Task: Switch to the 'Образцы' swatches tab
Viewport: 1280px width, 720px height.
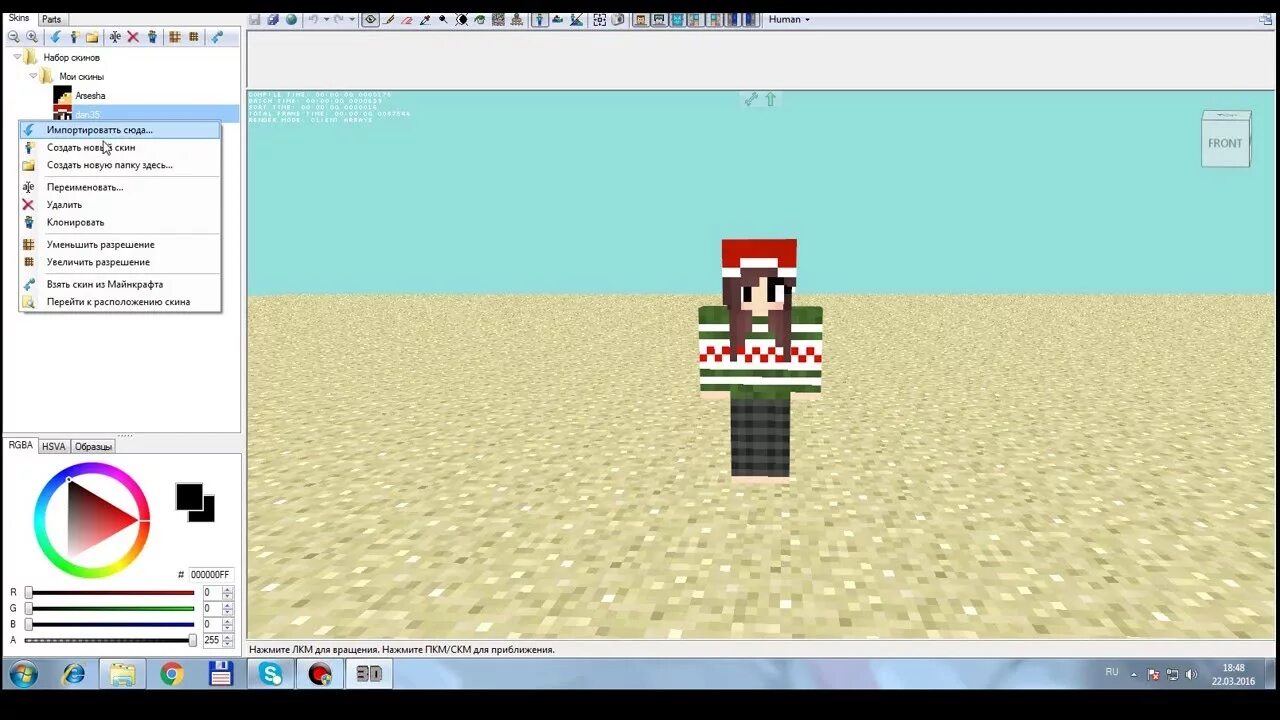Action: (93, 447)
